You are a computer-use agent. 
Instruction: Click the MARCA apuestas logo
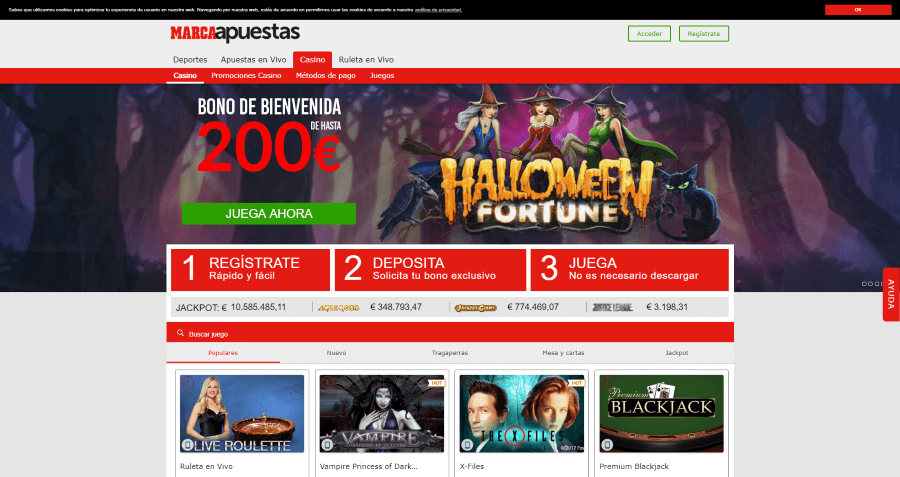point(235,33)
